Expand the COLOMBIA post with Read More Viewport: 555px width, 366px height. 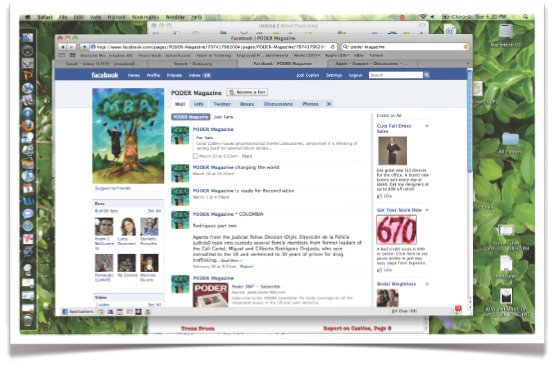(x=232, y=261)
